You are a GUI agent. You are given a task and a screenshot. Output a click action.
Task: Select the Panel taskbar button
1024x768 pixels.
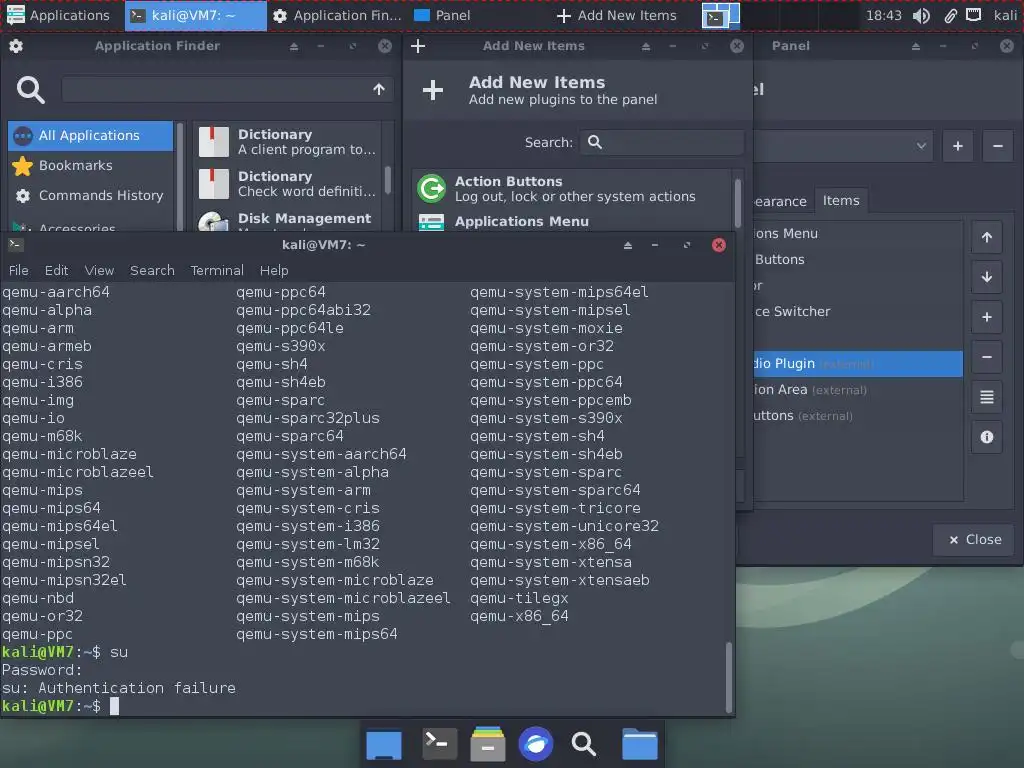[442, 15]
